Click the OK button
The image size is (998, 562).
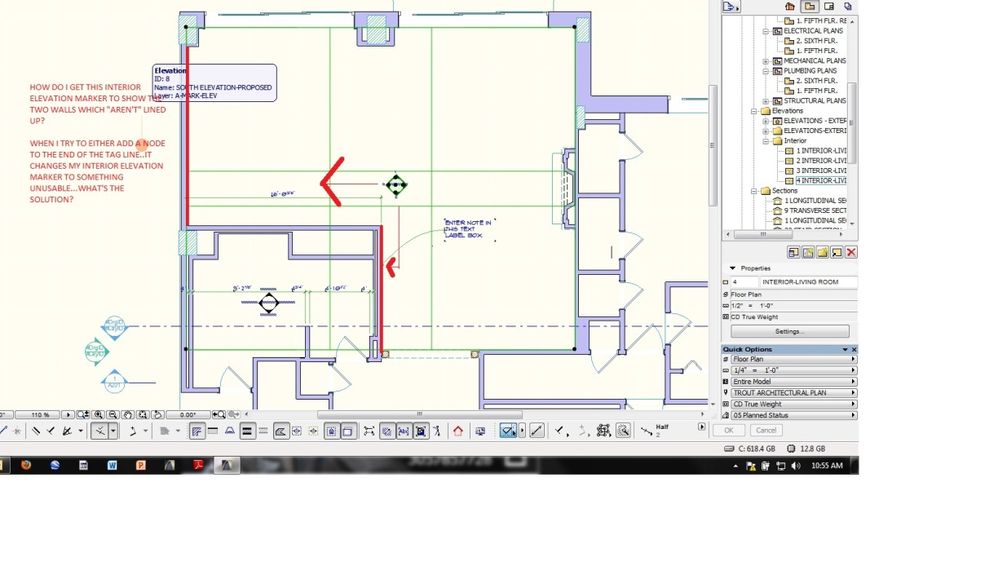click(729, 430)
